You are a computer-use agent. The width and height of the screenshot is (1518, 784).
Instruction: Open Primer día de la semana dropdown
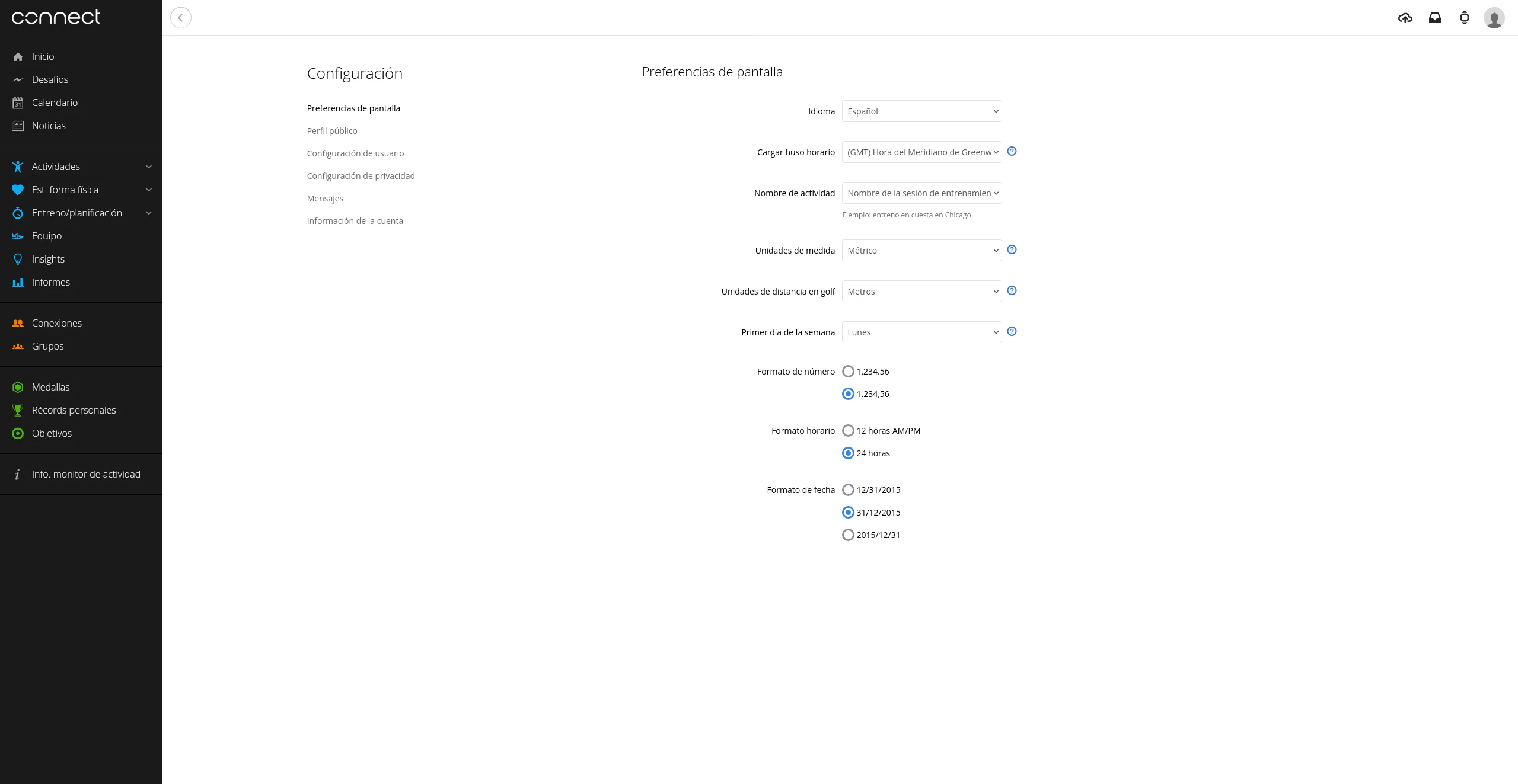[921, 332]
